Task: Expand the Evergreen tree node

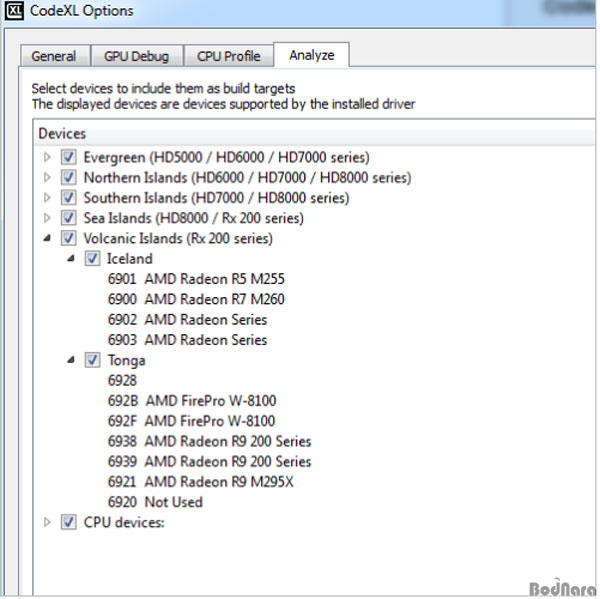Action: 47,157
